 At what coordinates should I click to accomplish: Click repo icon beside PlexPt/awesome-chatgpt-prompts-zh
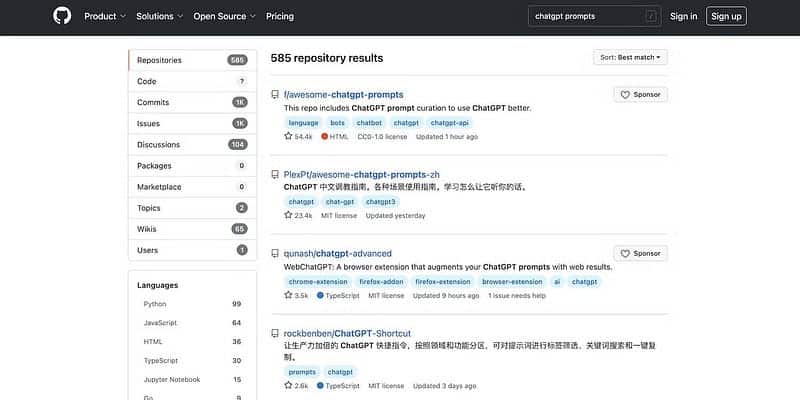(275, 174)
